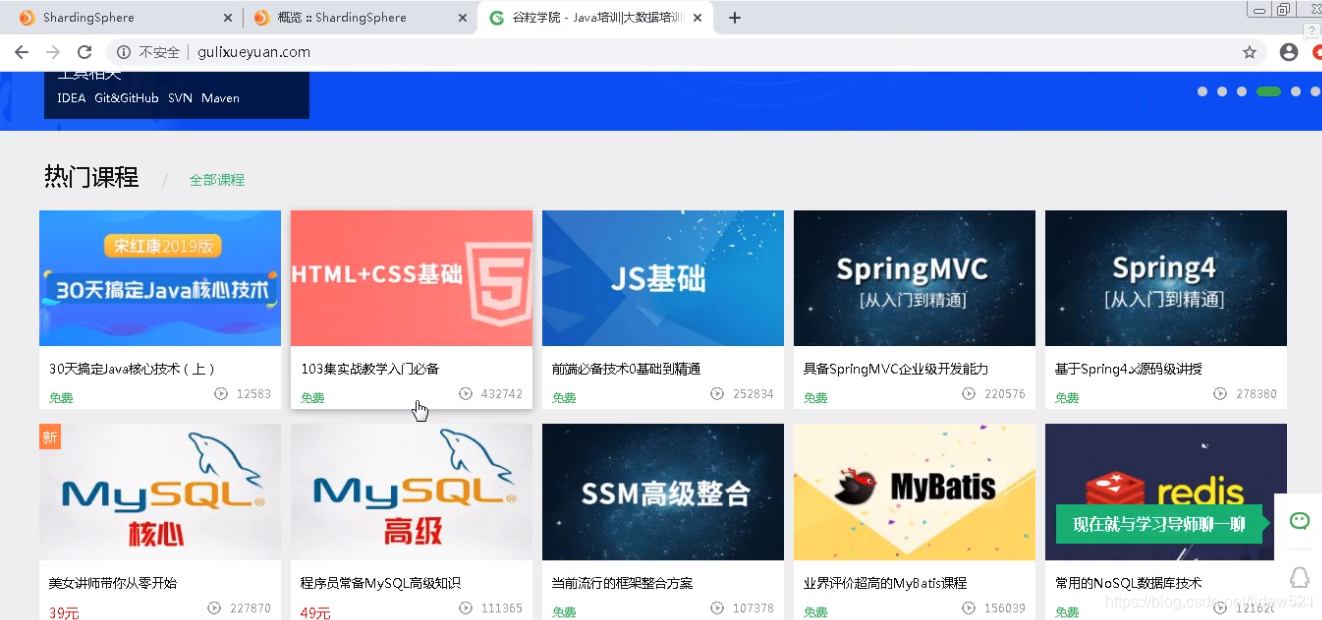The width and height of the screenshot is (1322, 620).
Task: Select the active green carousel indicator
Action: [x=1268, y=91]
